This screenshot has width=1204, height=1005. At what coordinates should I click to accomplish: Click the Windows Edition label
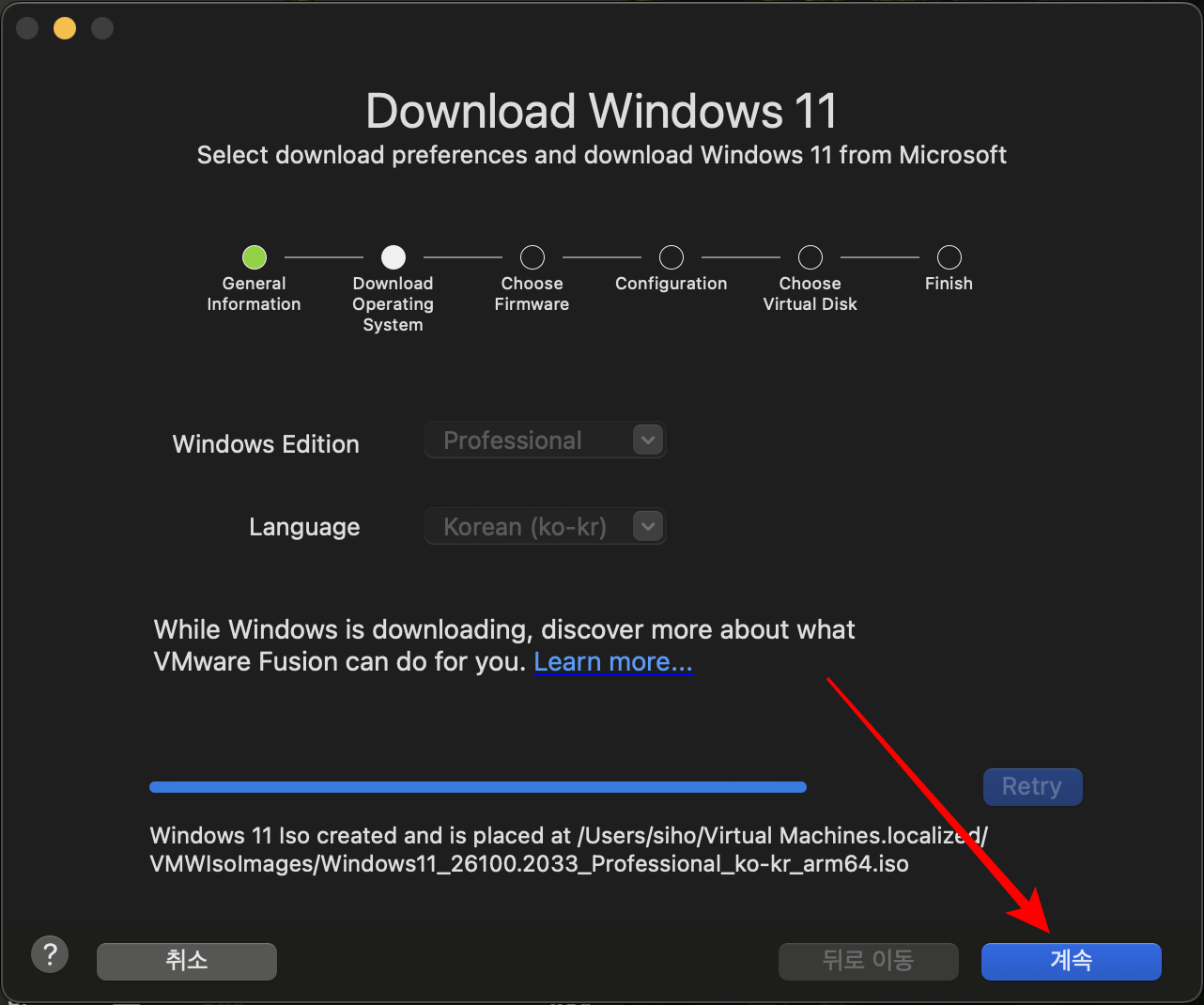pos(266,444)
